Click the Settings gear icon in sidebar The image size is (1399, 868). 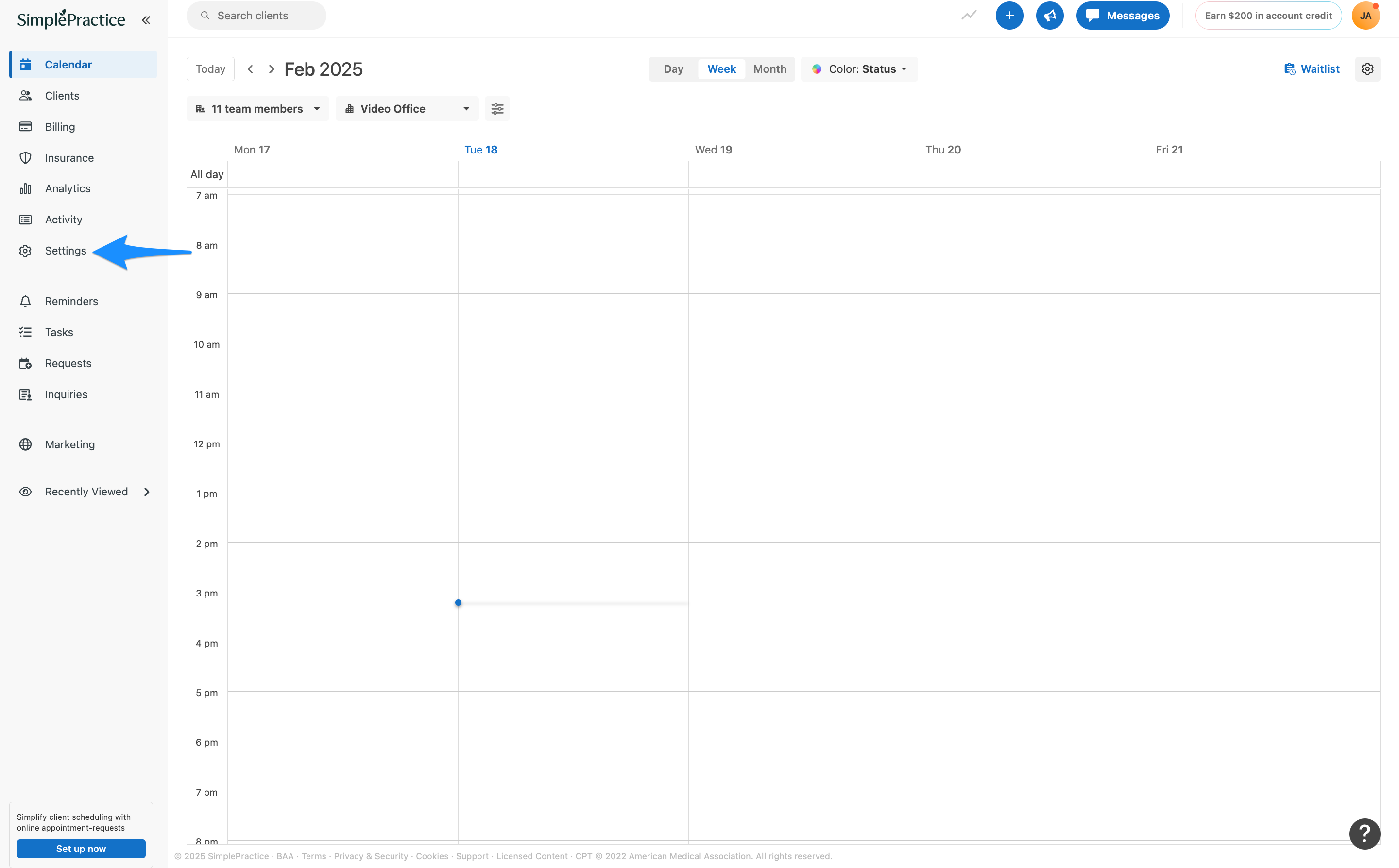25,250
